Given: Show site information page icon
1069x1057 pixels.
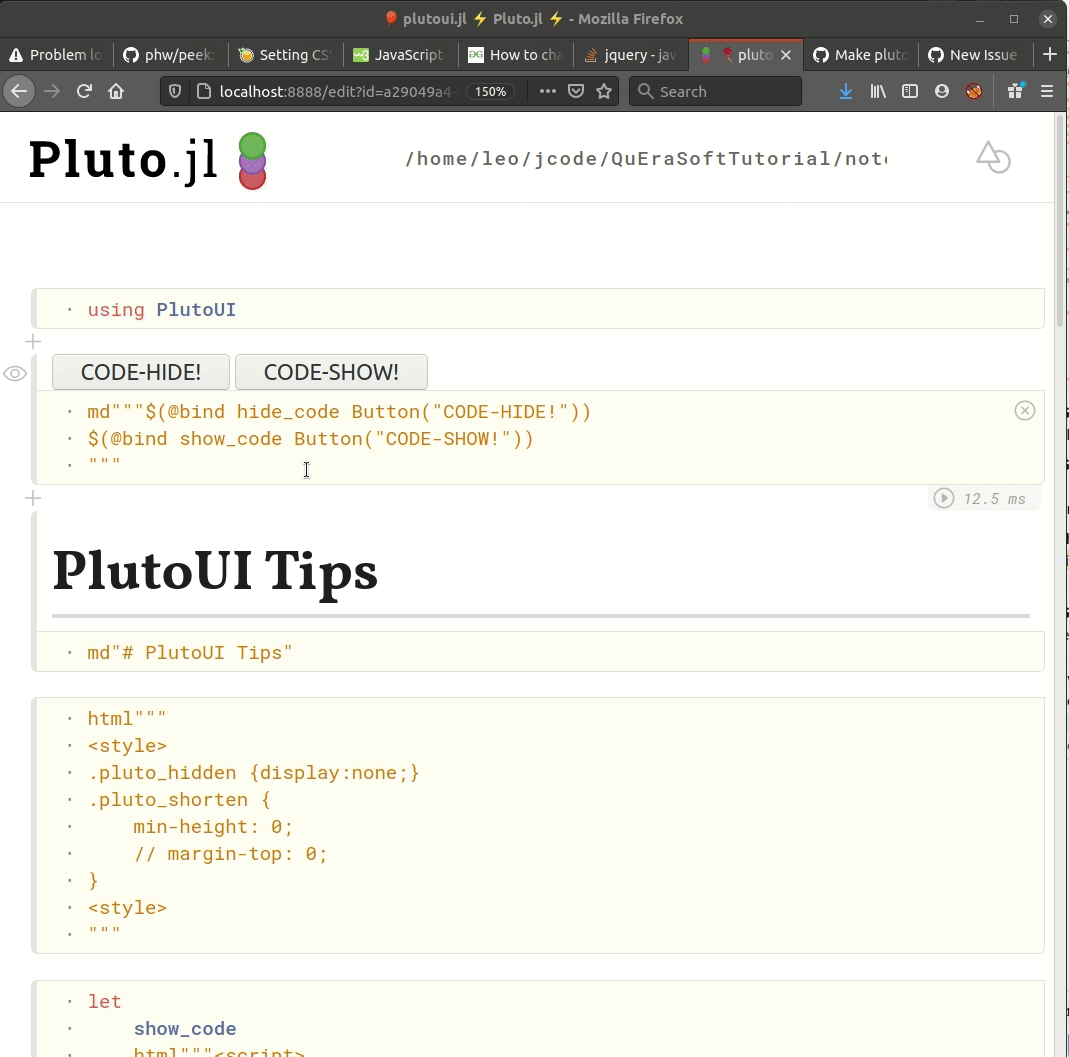Looking at the screenshot, I should (203, 91).
